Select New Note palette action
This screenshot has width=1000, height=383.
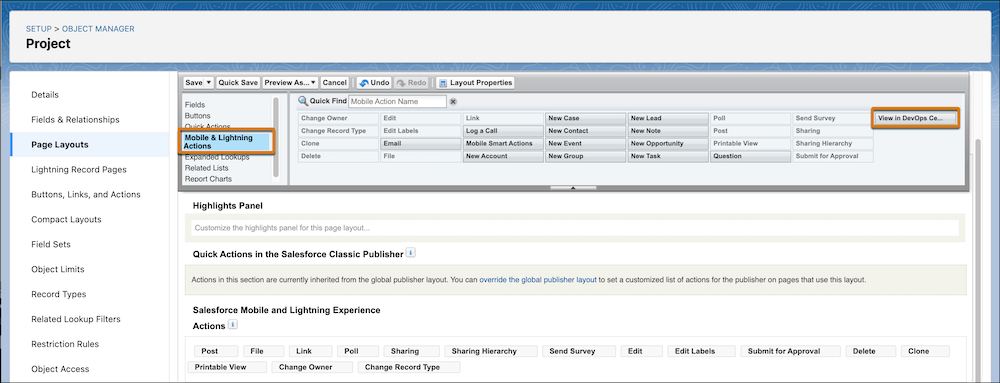(x=668, y=131)
